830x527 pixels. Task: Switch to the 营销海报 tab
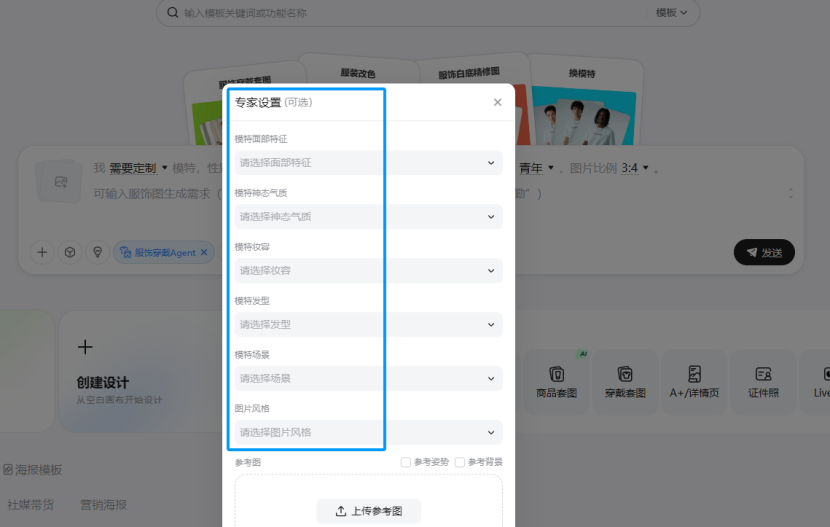103,505
